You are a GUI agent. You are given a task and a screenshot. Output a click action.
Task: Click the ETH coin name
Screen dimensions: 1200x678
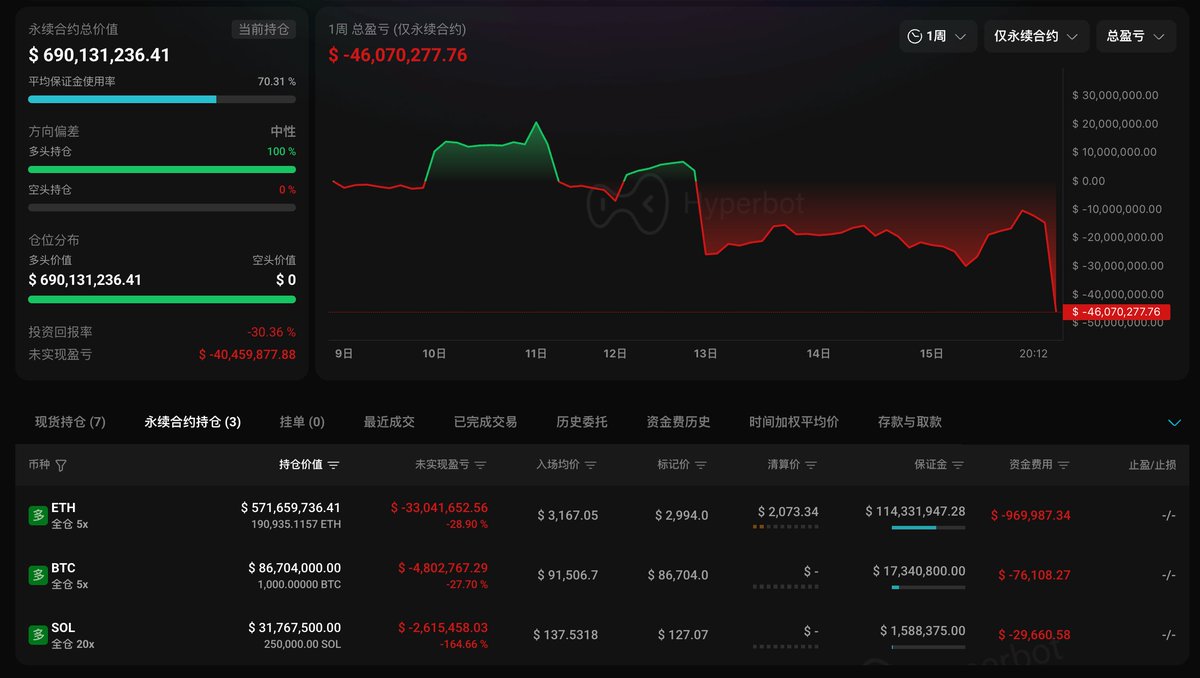pos(63,508)
